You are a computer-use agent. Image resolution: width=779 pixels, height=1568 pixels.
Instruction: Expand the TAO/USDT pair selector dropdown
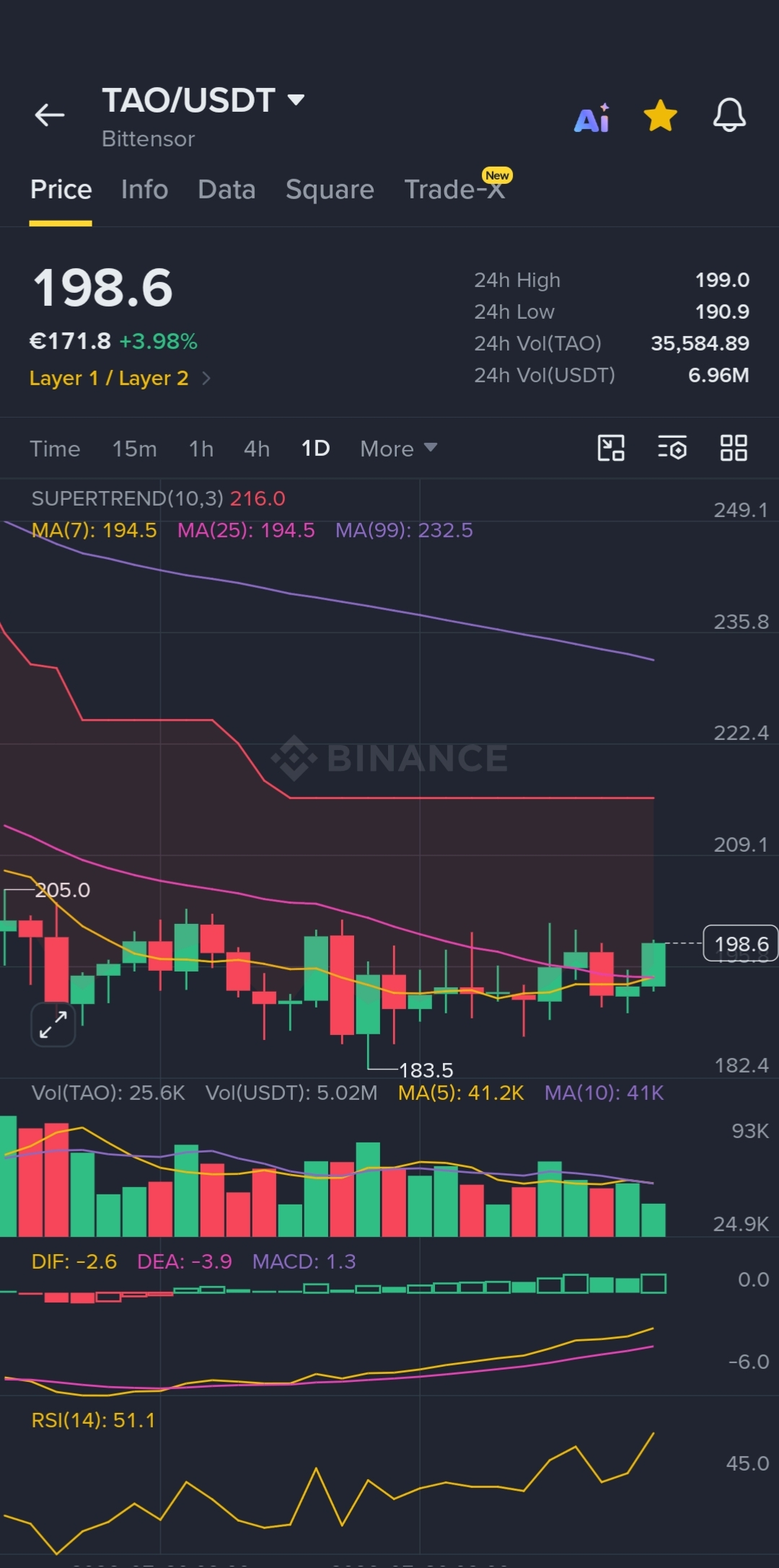[x=296, y=100]
